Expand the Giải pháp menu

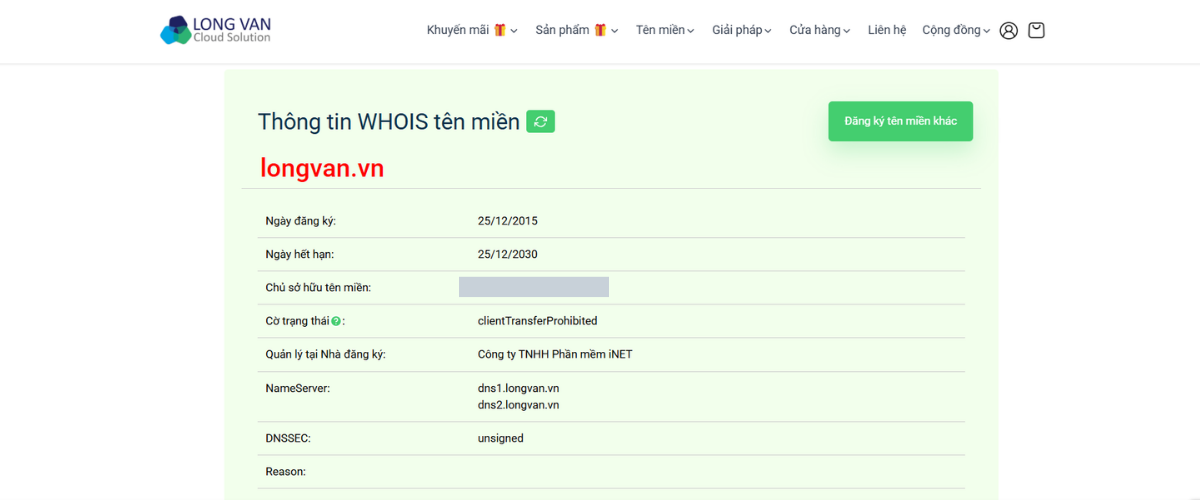pos(742,30)
